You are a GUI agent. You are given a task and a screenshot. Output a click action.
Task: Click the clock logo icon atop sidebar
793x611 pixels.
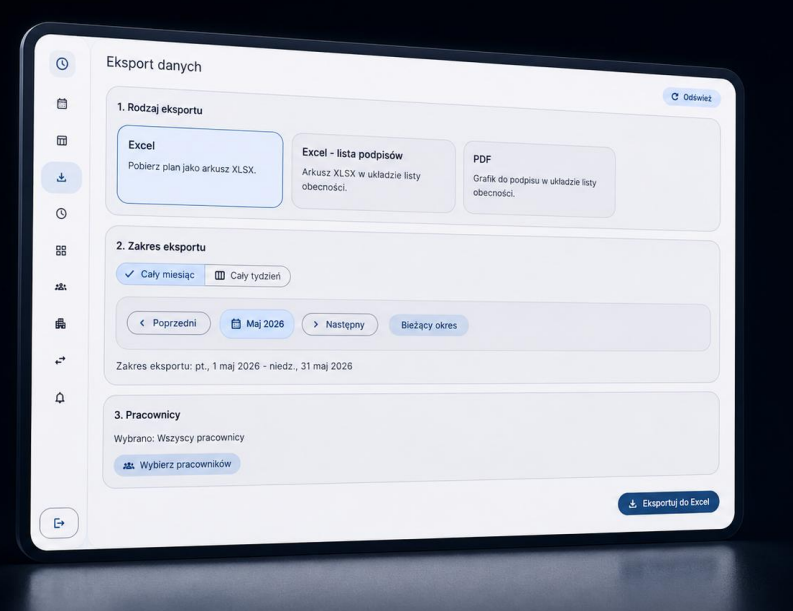click(62, 64)
